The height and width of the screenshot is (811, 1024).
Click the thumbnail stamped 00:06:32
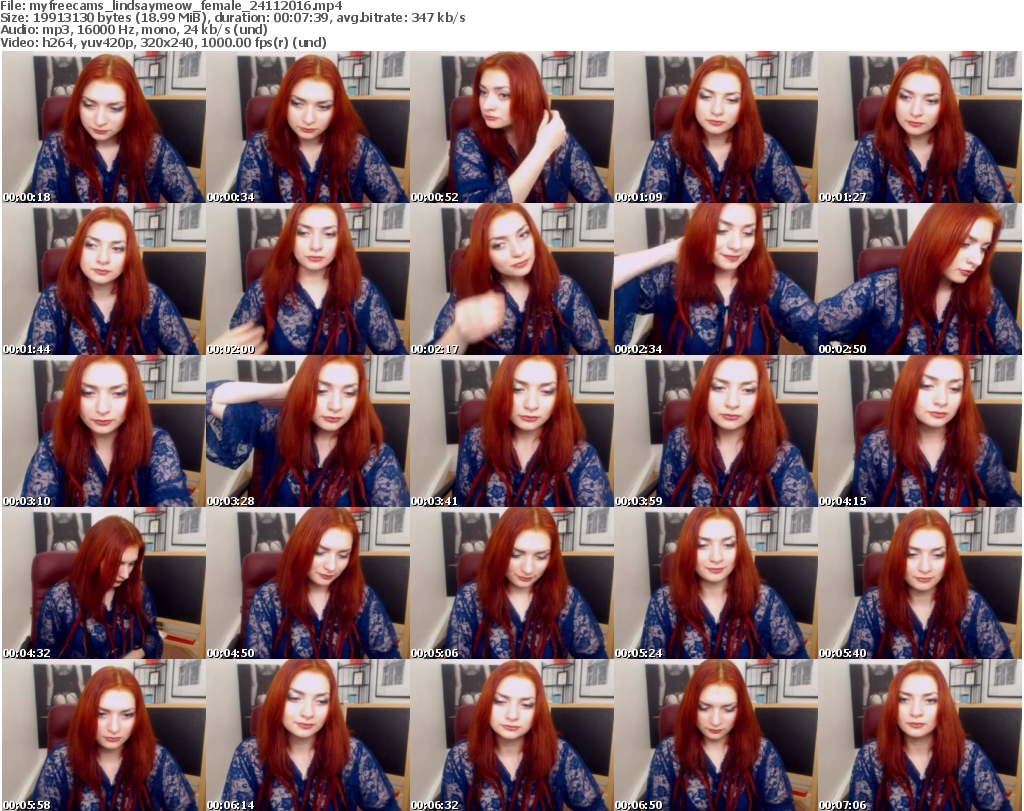click(511, 735)
